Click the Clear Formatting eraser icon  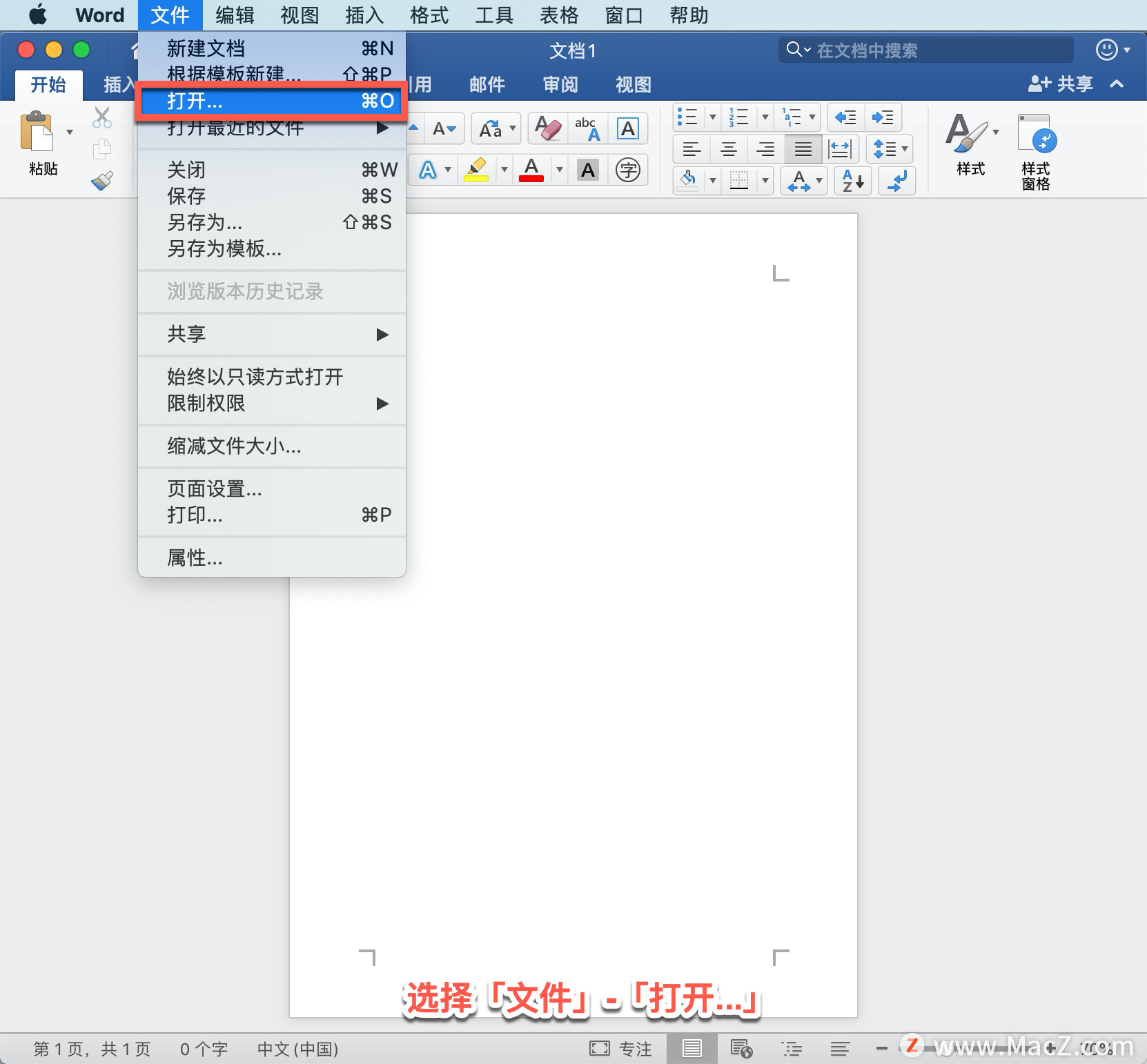click(x=549, y=128)
